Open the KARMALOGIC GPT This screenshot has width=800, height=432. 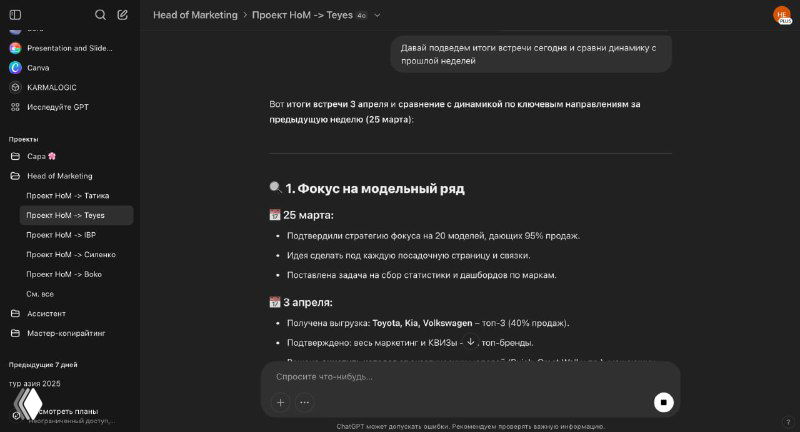click(x=52, y=87)
